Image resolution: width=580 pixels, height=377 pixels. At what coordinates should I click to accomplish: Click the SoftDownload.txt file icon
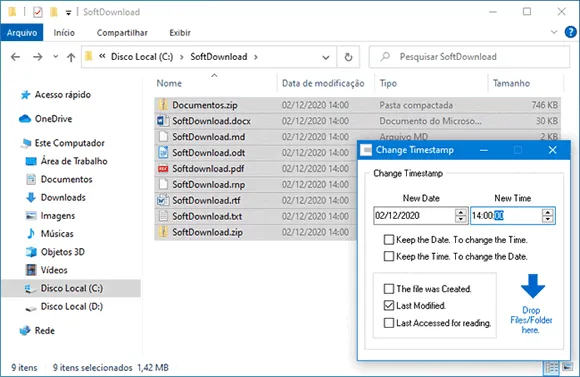(x=163, y=216)
